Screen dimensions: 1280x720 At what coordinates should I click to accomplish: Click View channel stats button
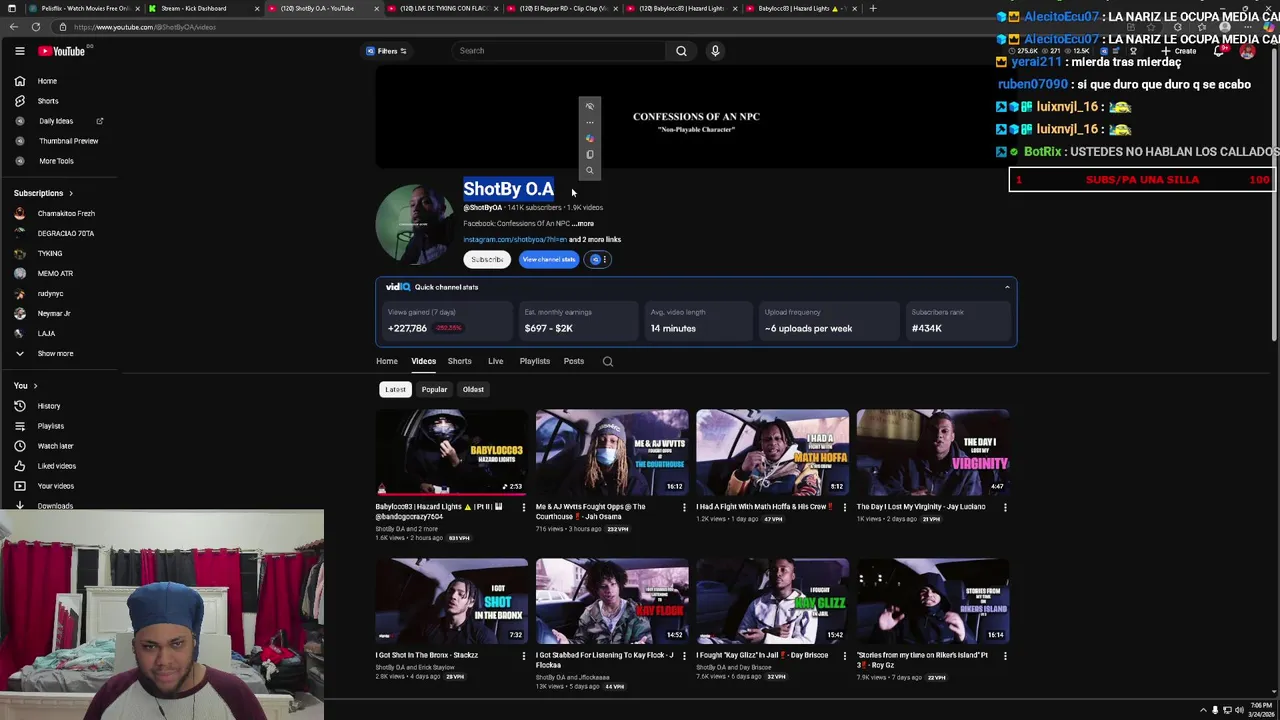[x=549, y=260]
